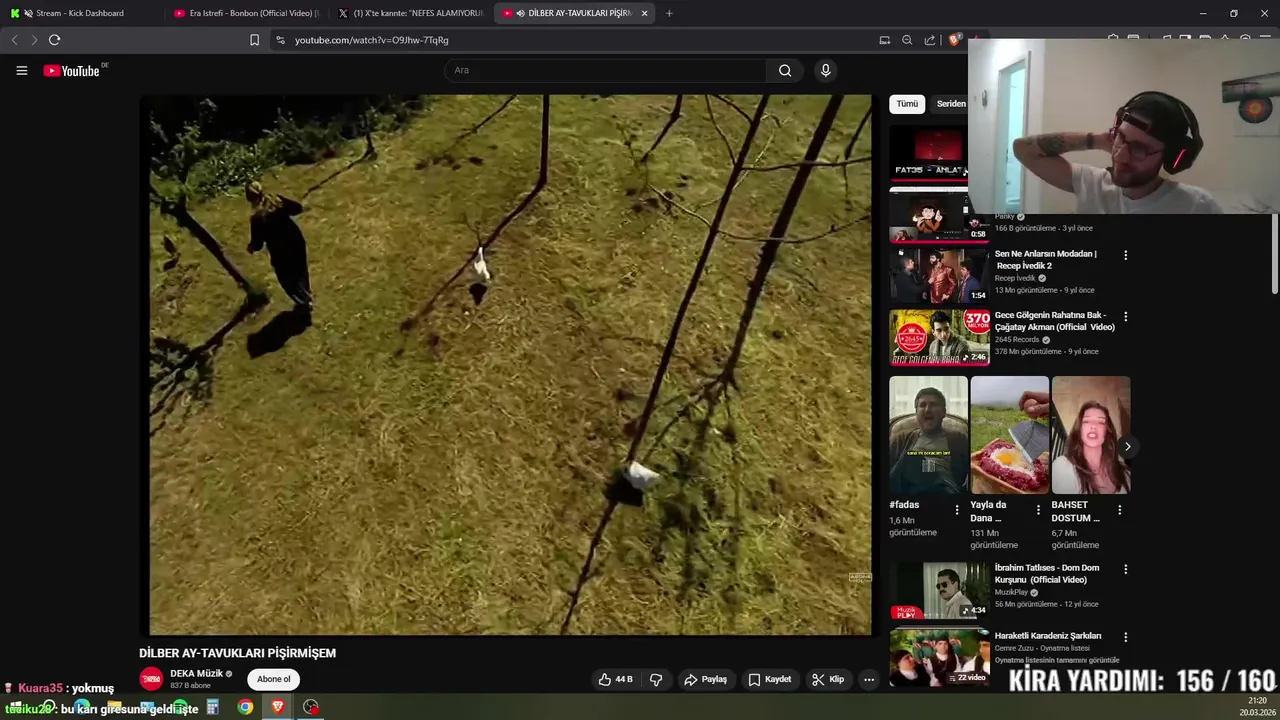
Task: Open the Yayla da Dana short thumbnail
Action: click(x=1009, y=435)
